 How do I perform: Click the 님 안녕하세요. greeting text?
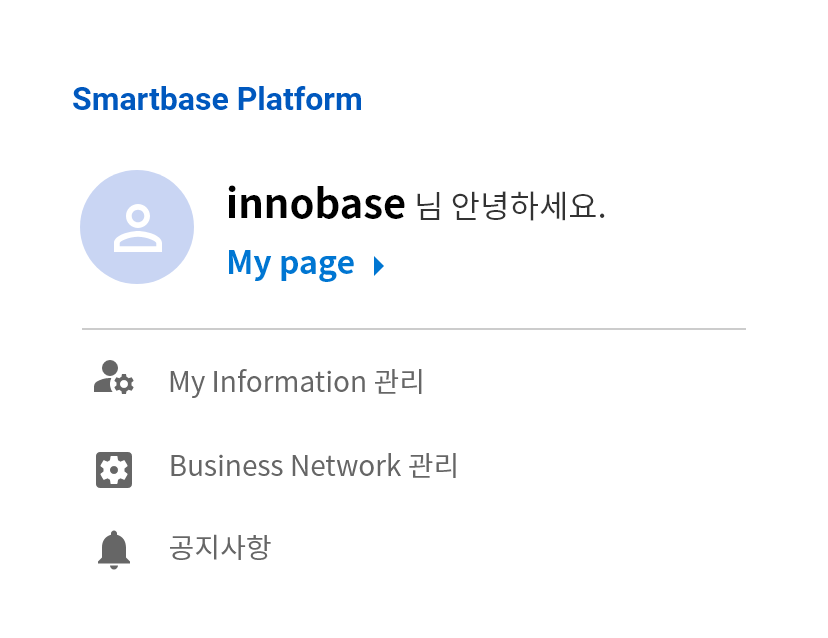510,205
